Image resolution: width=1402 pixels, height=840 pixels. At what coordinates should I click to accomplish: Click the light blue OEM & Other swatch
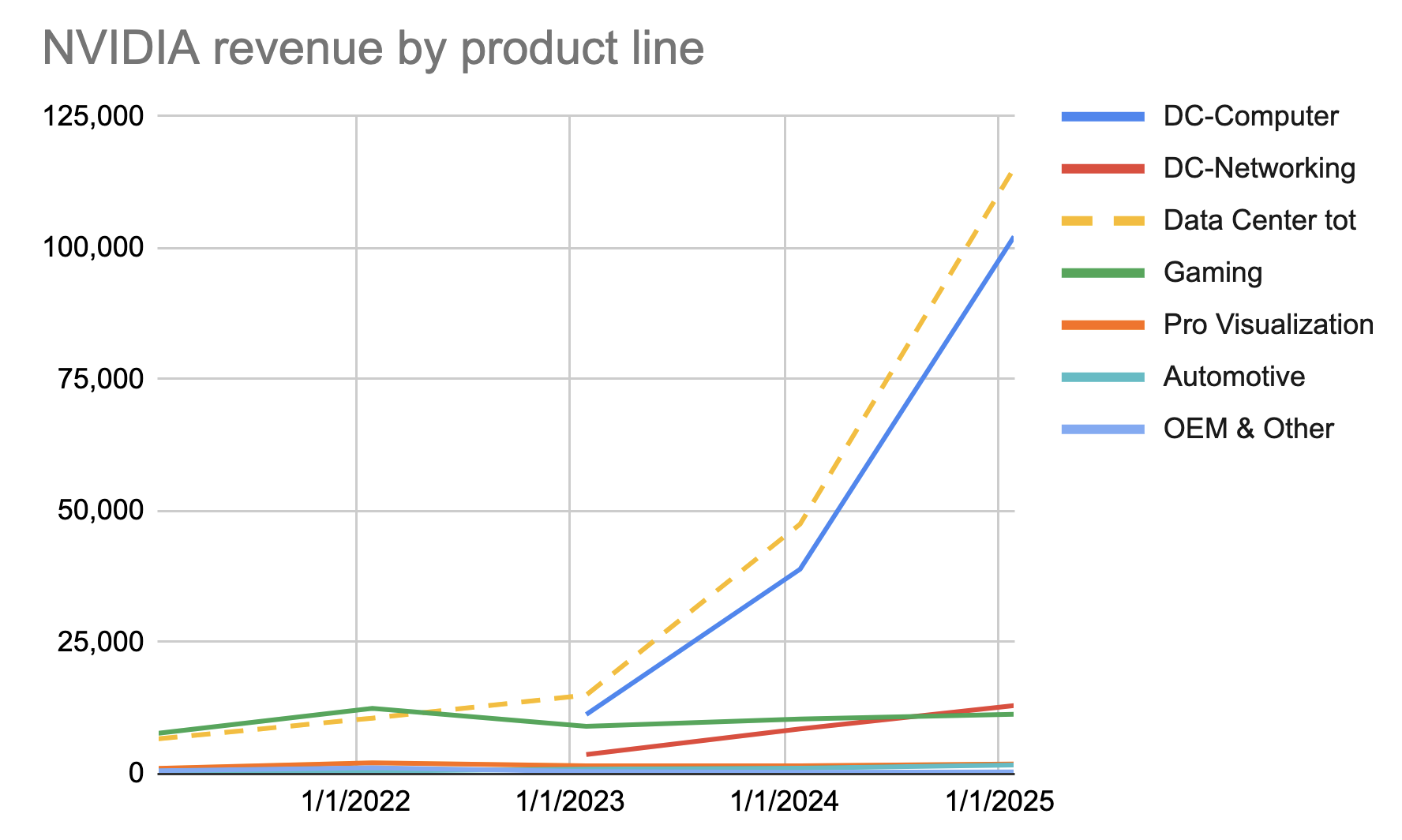click(x=1102, y=429)
